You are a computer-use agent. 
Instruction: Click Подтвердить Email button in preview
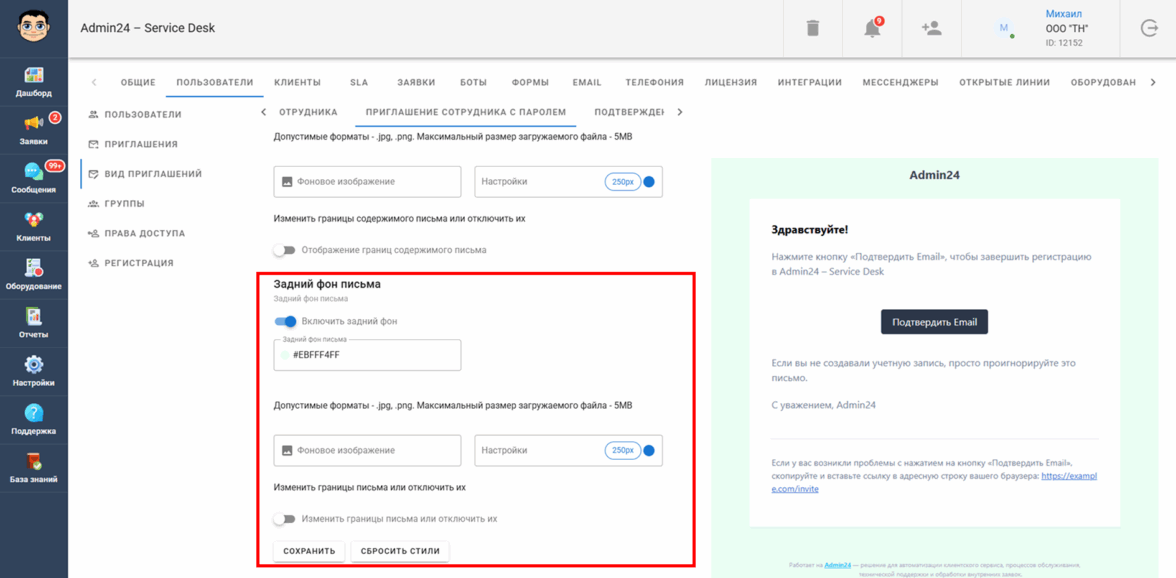[934, 322]
